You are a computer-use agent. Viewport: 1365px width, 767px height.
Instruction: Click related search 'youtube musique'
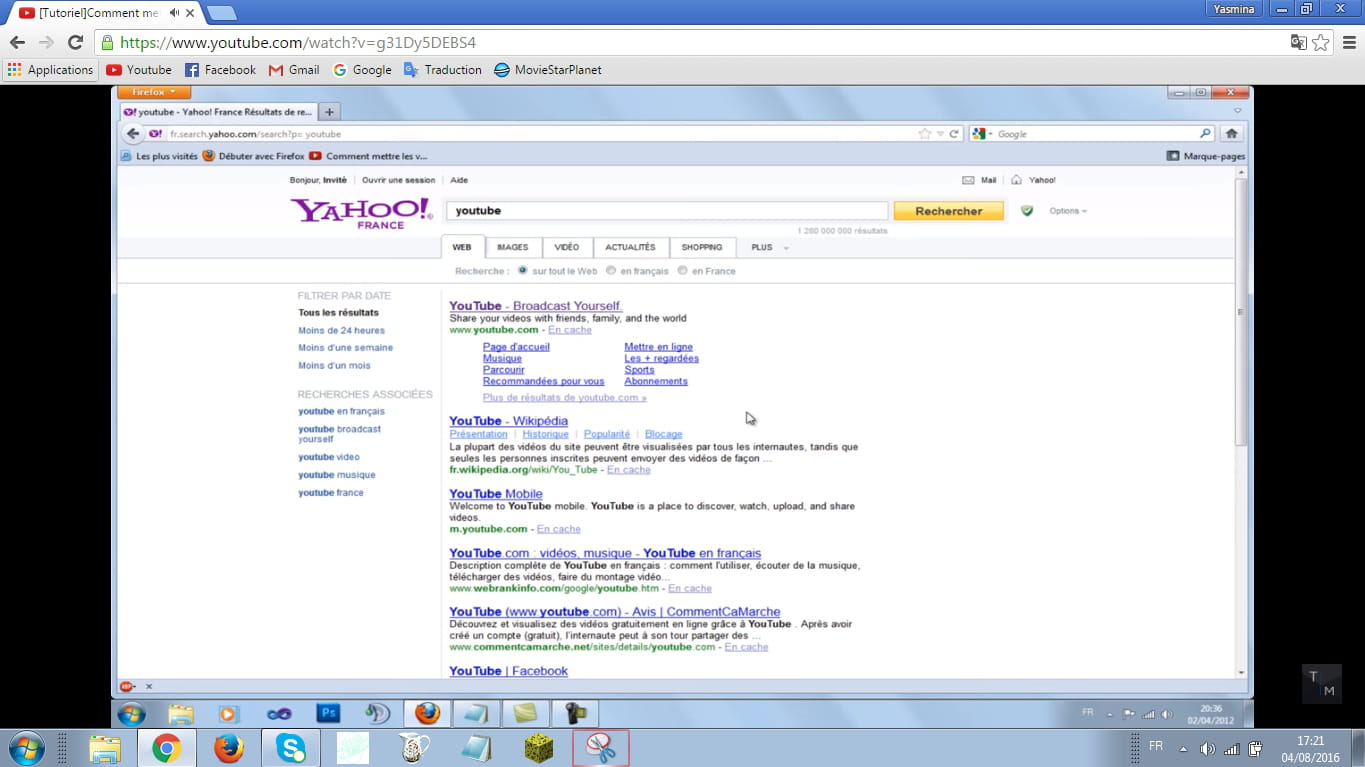coord(336,475)
